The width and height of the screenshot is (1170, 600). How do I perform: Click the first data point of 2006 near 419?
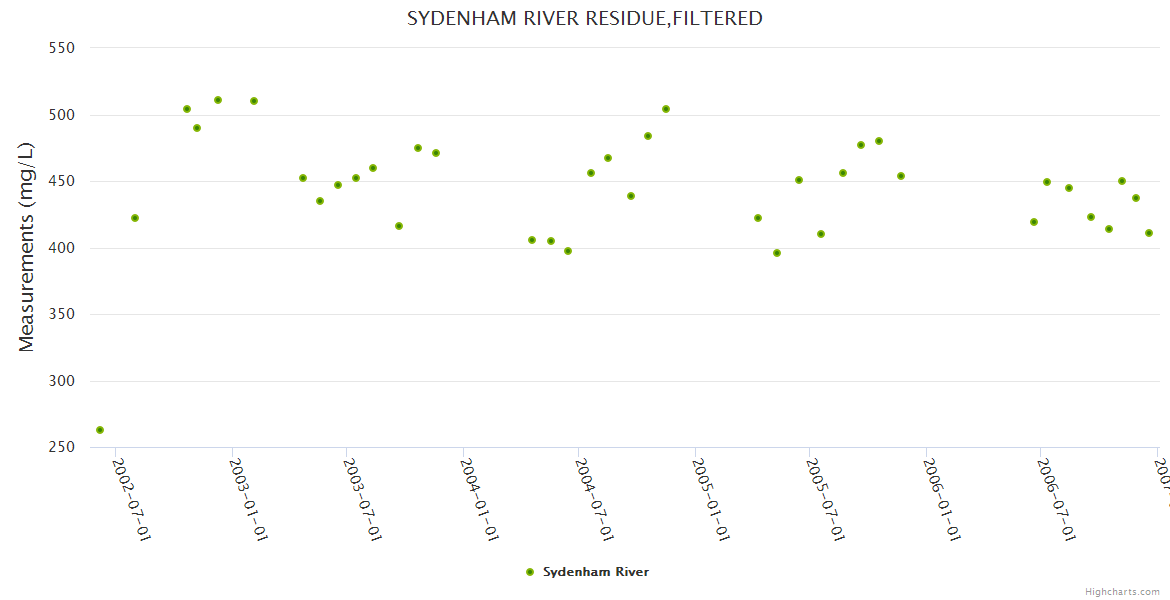point(1034,222)
